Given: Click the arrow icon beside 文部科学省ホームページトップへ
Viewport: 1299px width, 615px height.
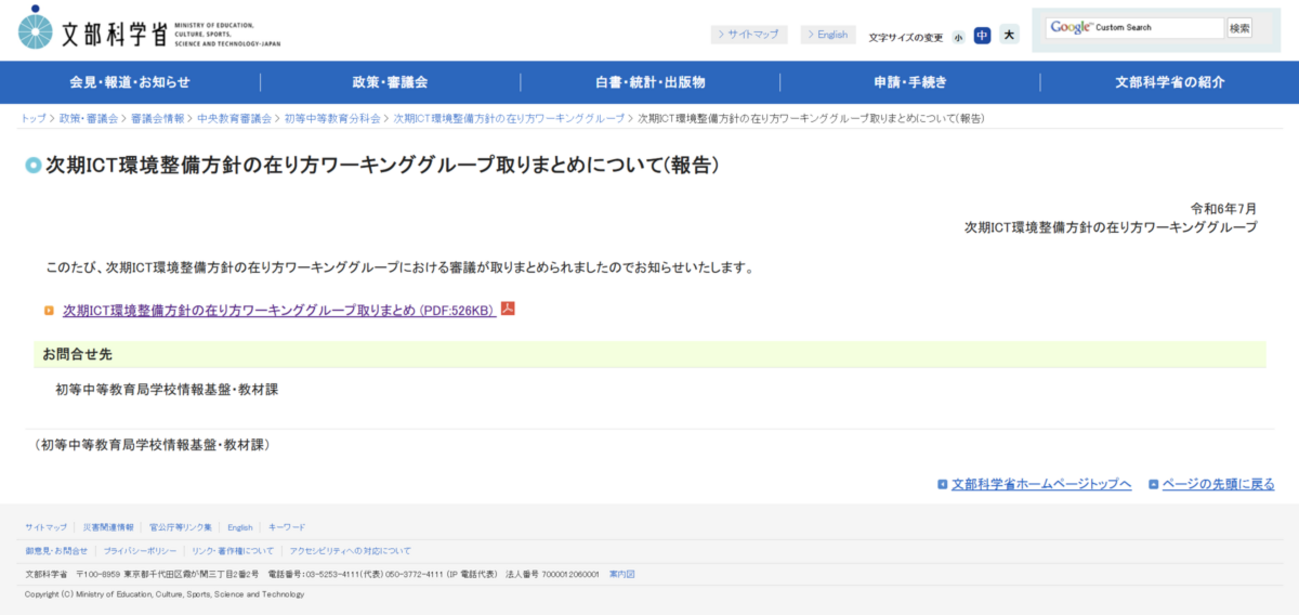Looking at the screenshot, I should (x=942, y=484).
